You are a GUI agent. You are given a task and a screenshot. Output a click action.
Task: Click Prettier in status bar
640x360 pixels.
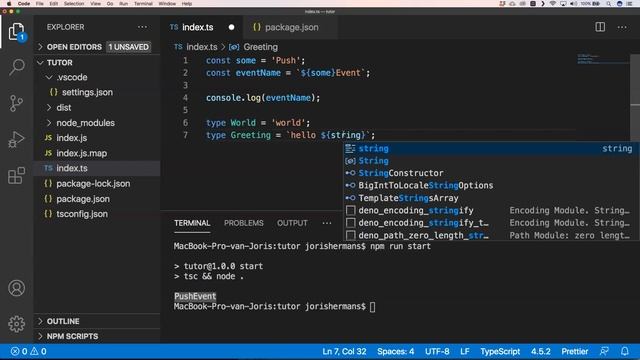tap(575, 351)
